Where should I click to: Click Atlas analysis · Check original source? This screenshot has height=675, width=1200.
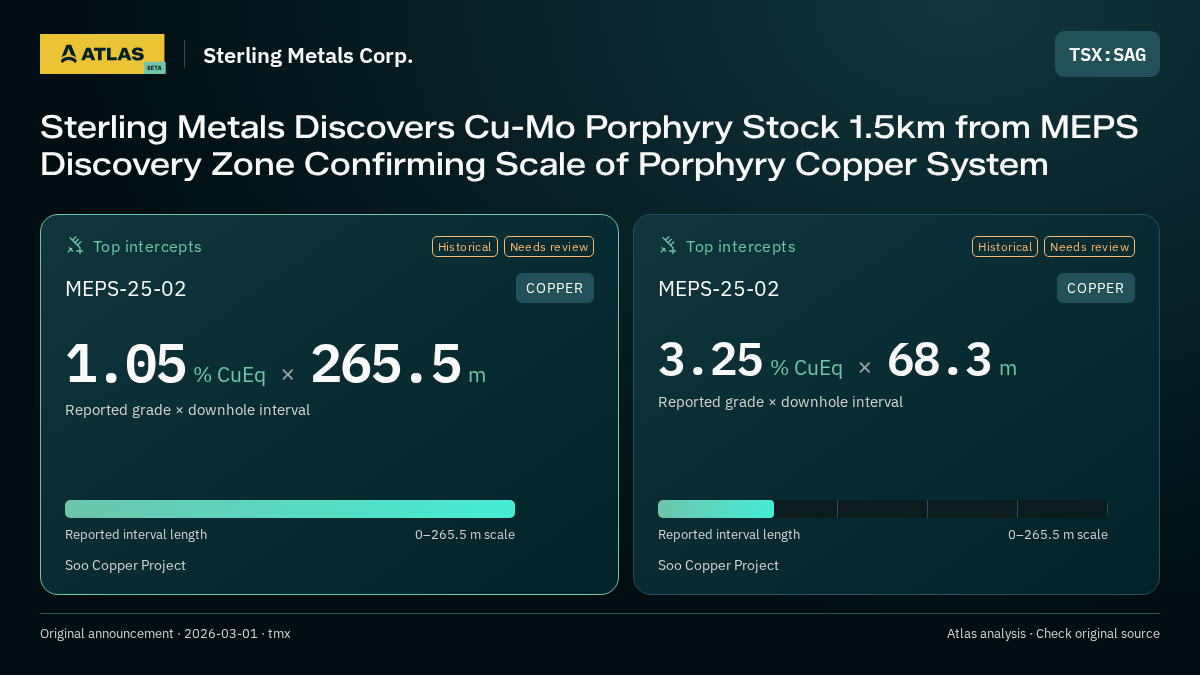click(x=1053, y=633)
